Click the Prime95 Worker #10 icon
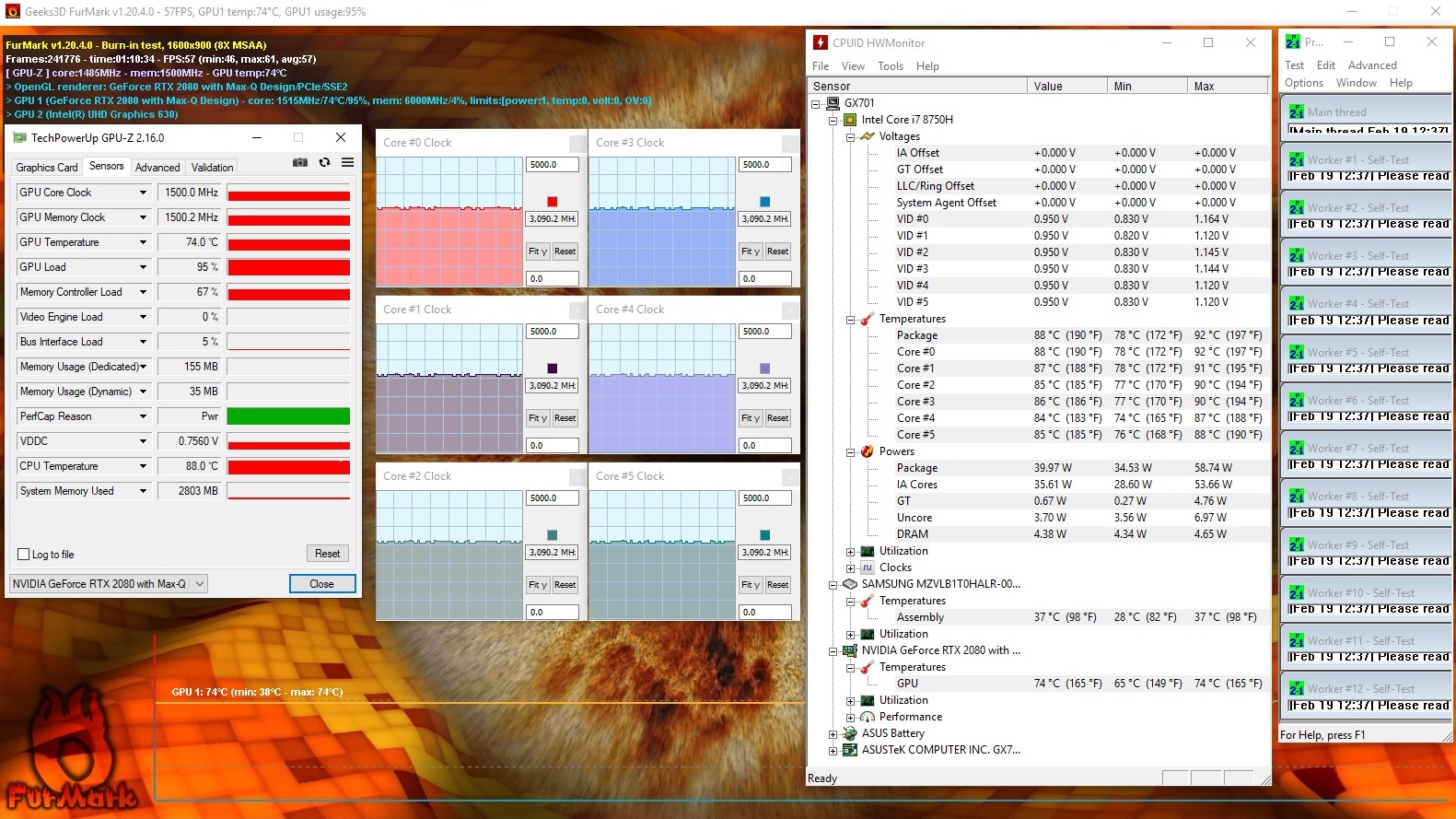 coord(1297,593)
